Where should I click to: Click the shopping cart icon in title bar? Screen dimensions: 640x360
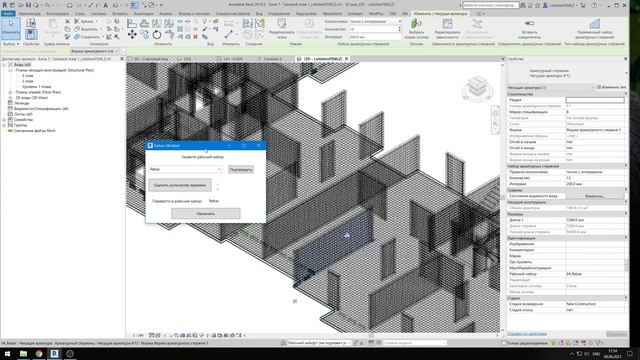coord(584,5)
